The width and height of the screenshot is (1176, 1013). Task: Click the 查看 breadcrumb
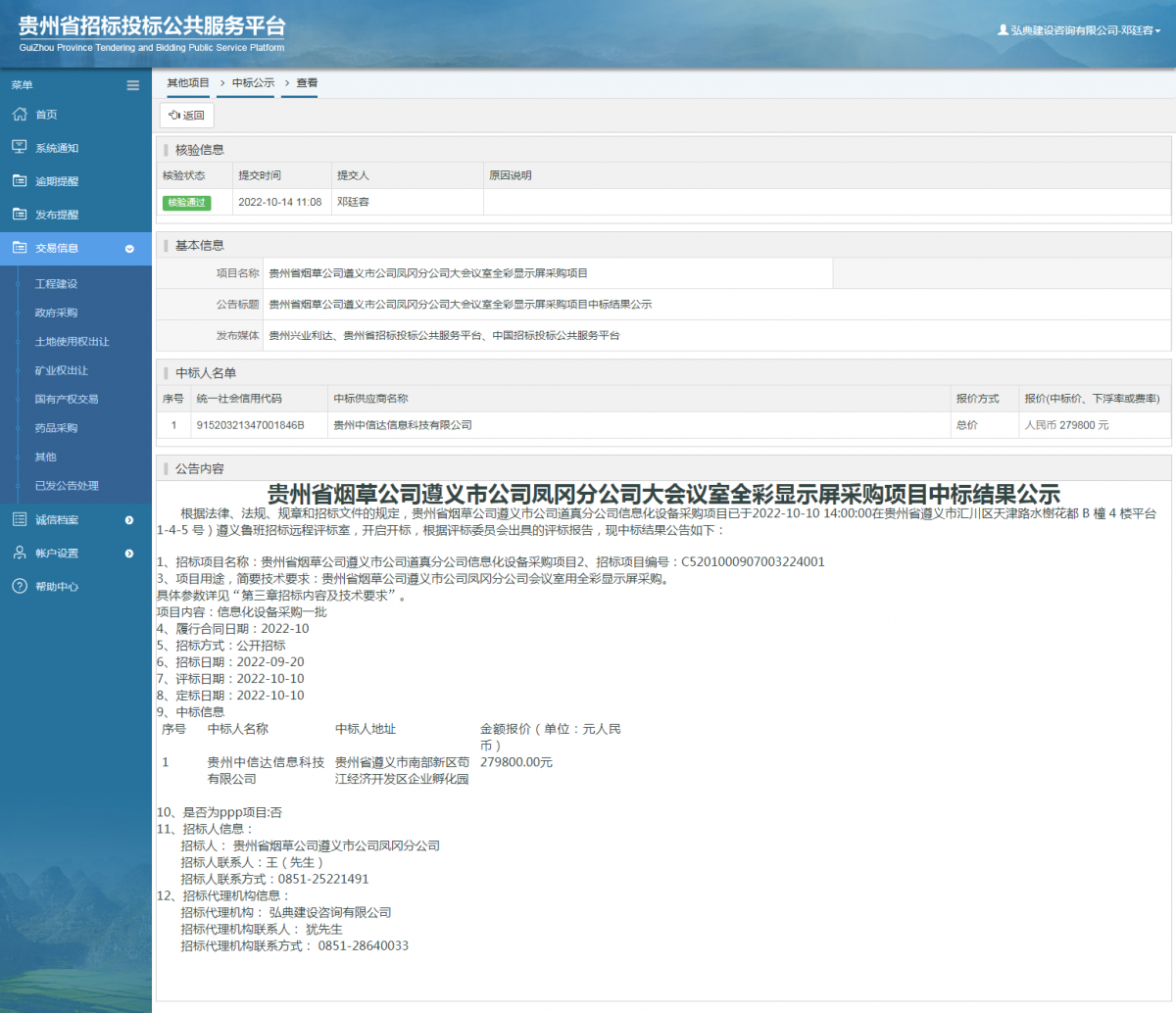coord(307,83)
